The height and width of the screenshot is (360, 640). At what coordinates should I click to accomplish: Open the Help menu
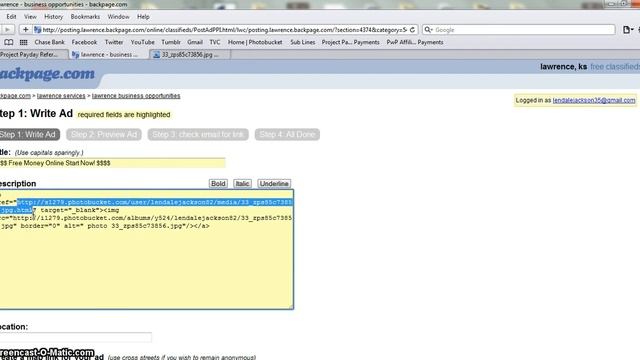coord(143,17)
